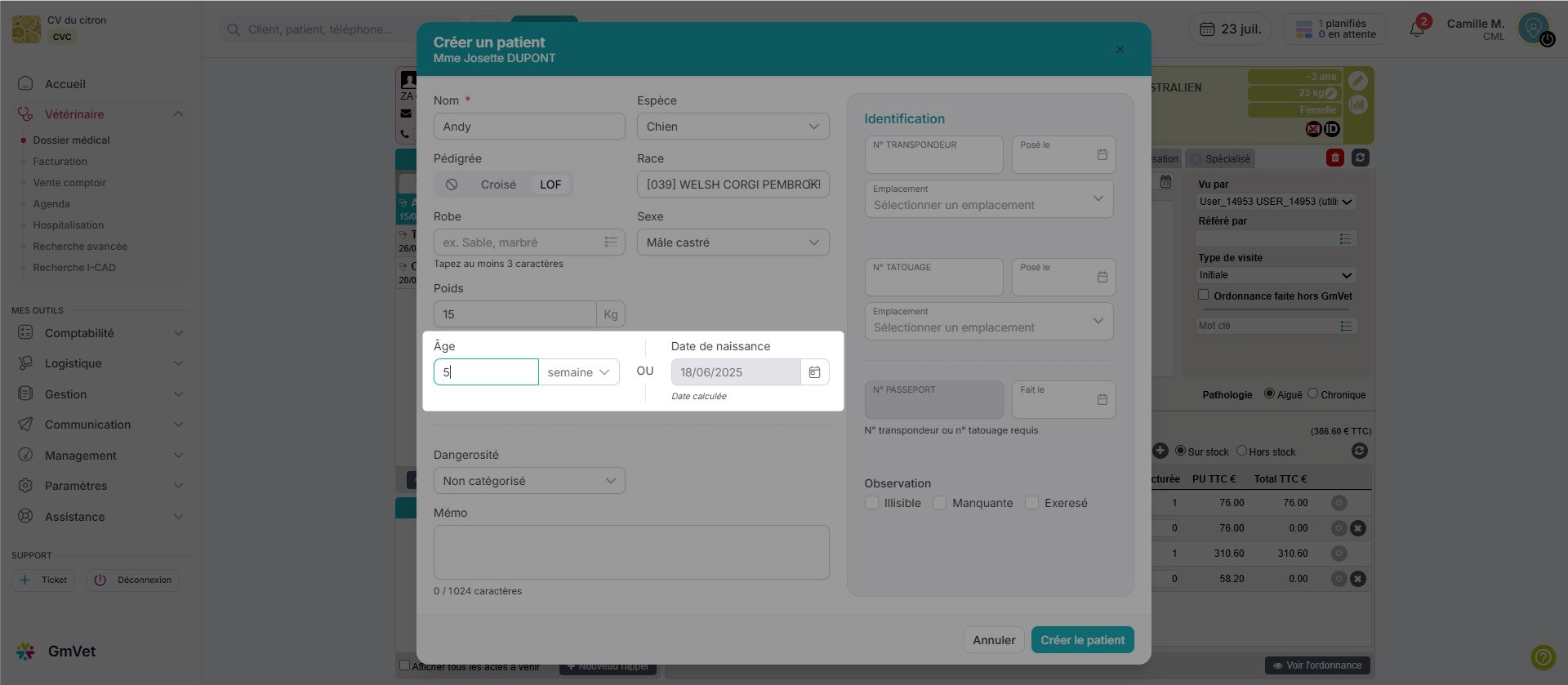Image resolution: width=1568 pixels, height=685 pixels.
Task: Open the Espèce dropdown
Action: coord(733,127)
